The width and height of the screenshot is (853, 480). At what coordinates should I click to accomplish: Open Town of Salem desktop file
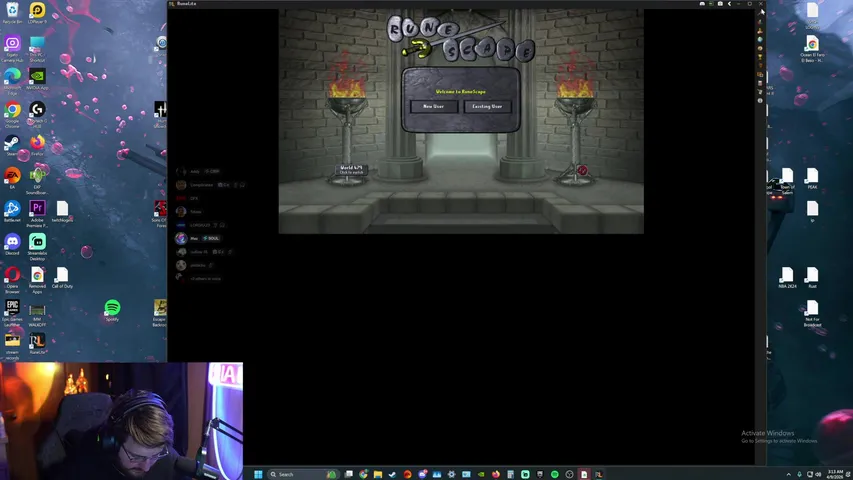(x=787, y=181)
